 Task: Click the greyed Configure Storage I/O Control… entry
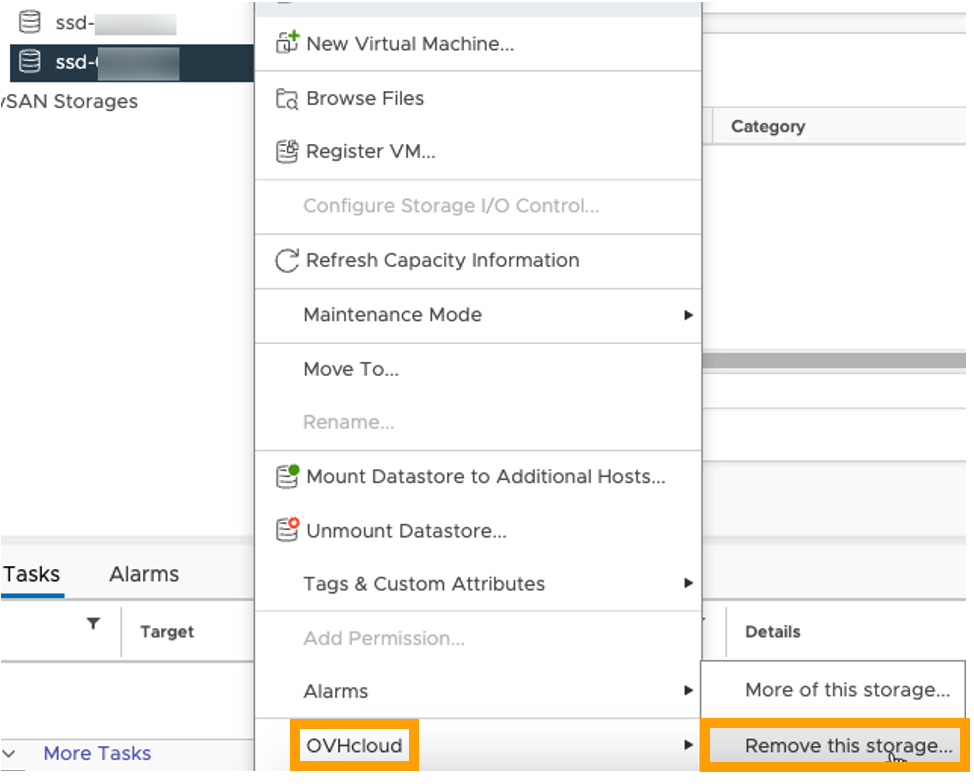478,206
